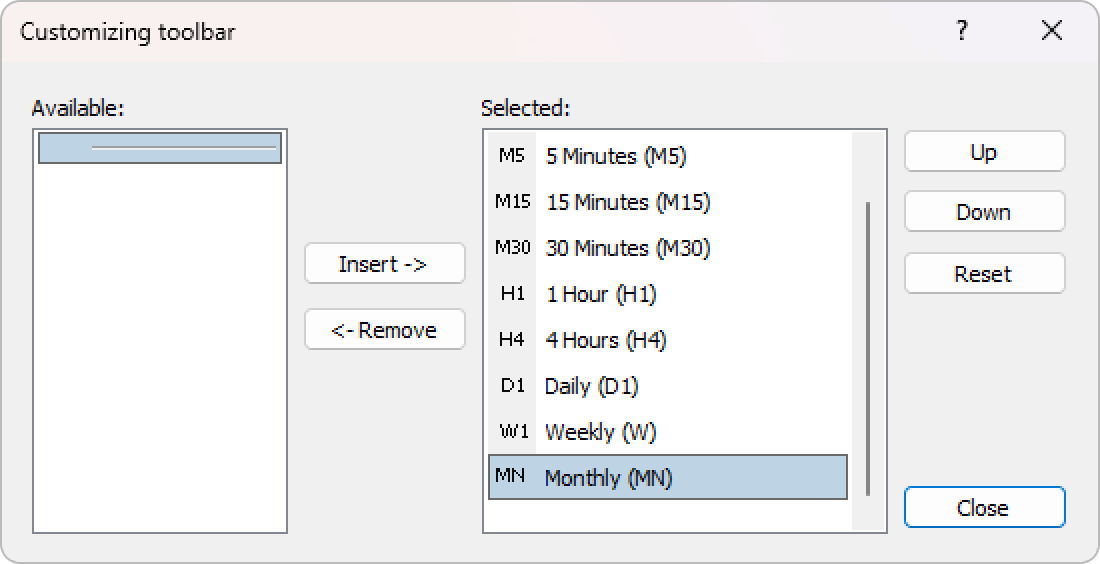
Task: Click the MN timeframe icon
Action: point(510,476)
